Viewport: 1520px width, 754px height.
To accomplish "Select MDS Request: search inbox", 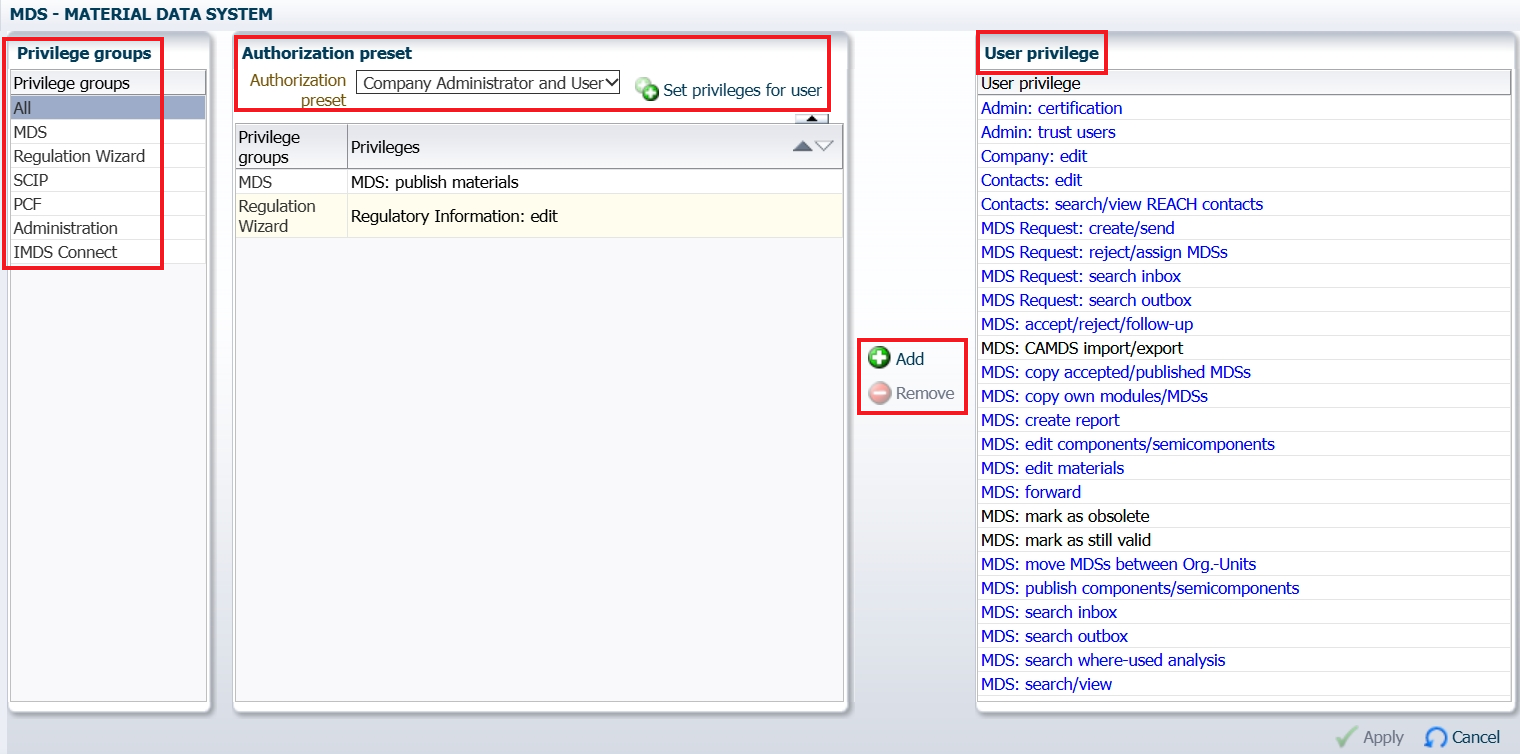I will [x=1244, y=276].
